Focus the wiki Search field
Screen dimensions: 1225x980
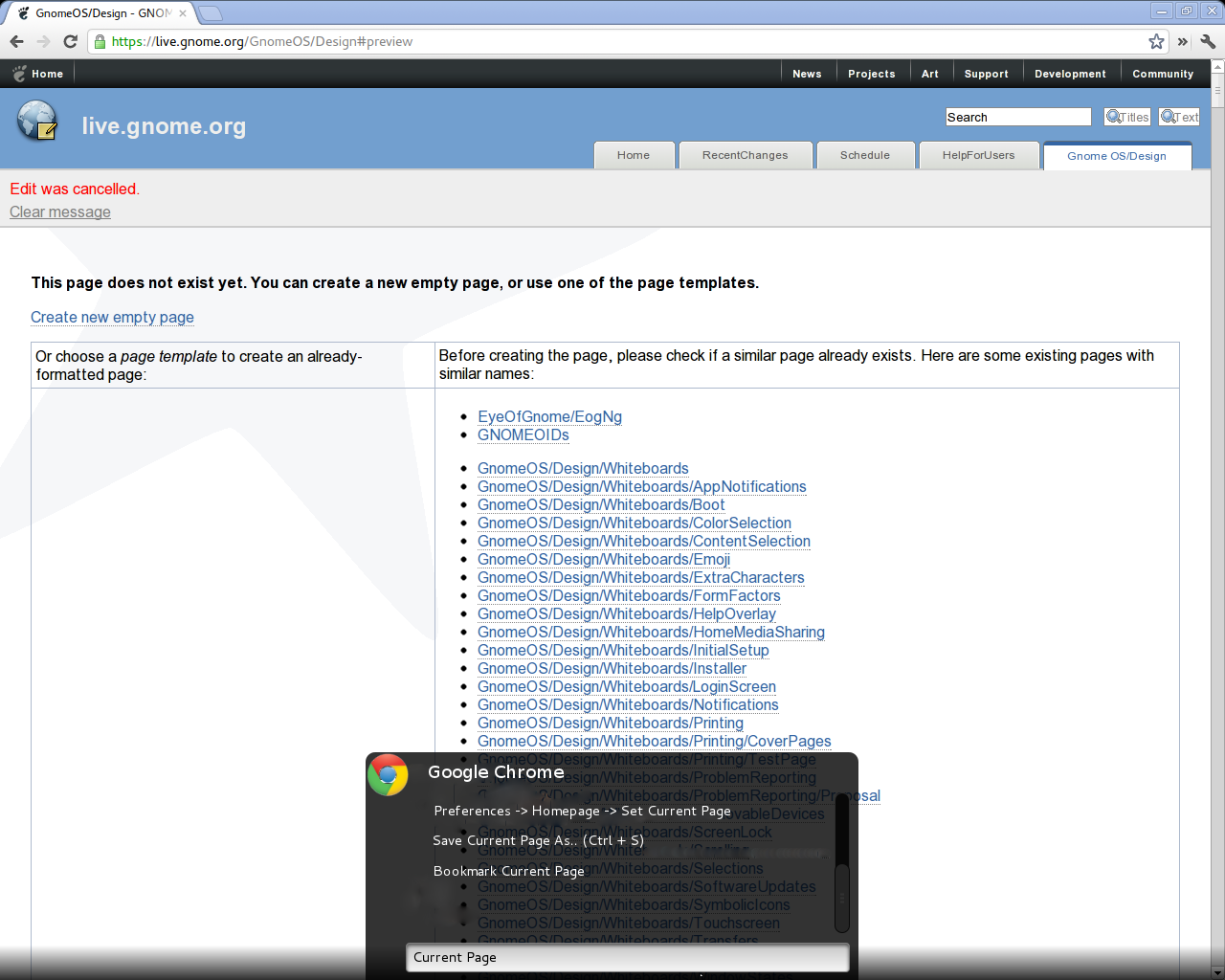[x=1018, y=117]
